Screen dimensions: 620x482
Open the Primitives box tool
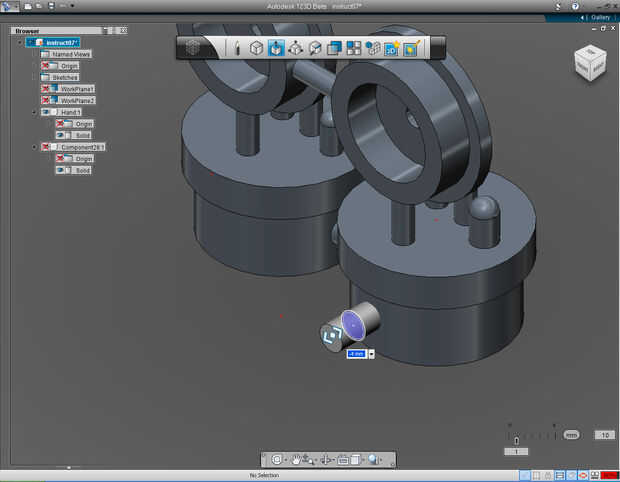point(257,48)
